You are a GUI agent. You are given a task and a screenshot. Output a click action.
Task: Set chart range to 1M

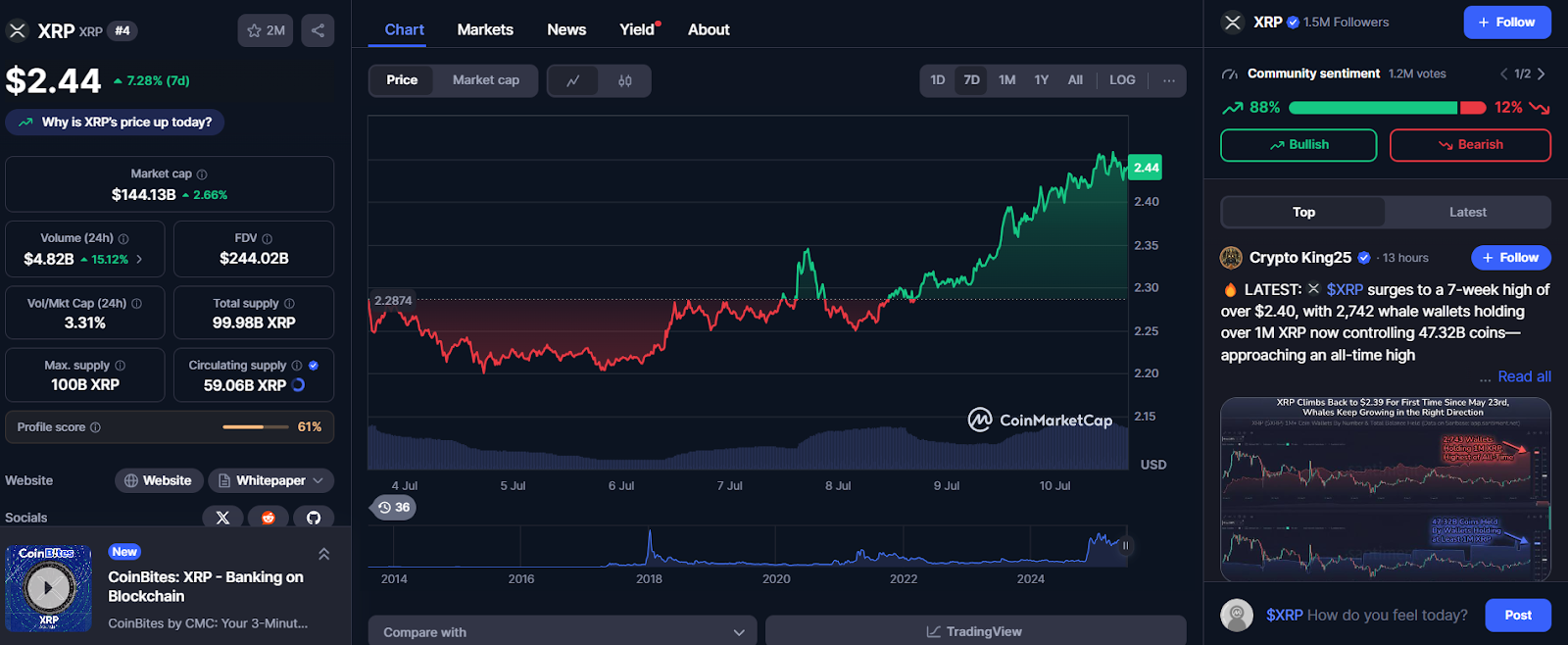[1007, 80]
